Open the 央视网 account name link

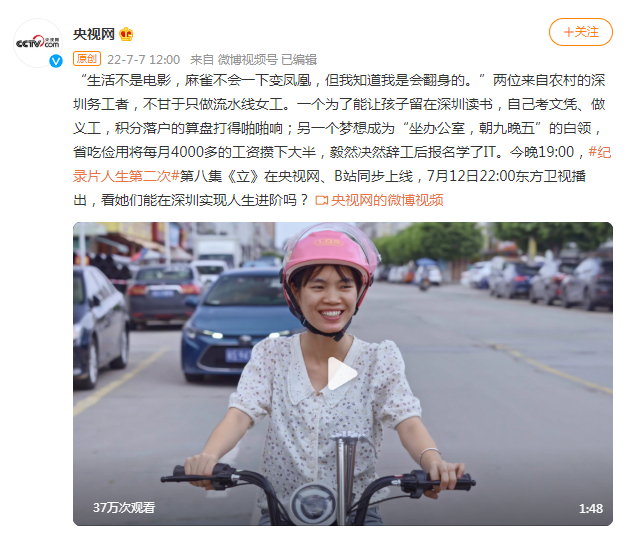(x=94, y=34)
